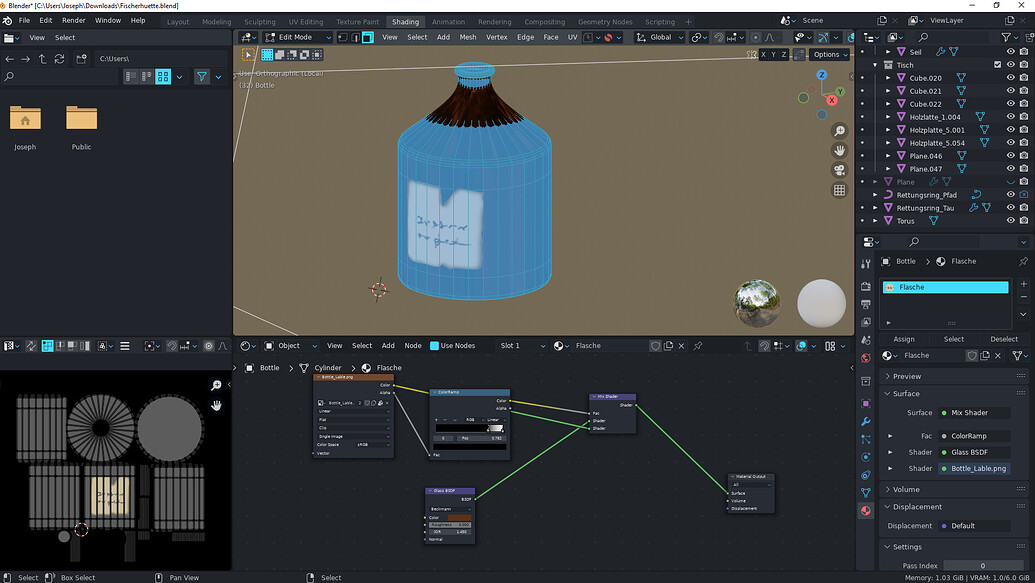Click the Pass Index value field
Image resolution: width=1035 pixels, height=583 pixels.
[983, 566]
